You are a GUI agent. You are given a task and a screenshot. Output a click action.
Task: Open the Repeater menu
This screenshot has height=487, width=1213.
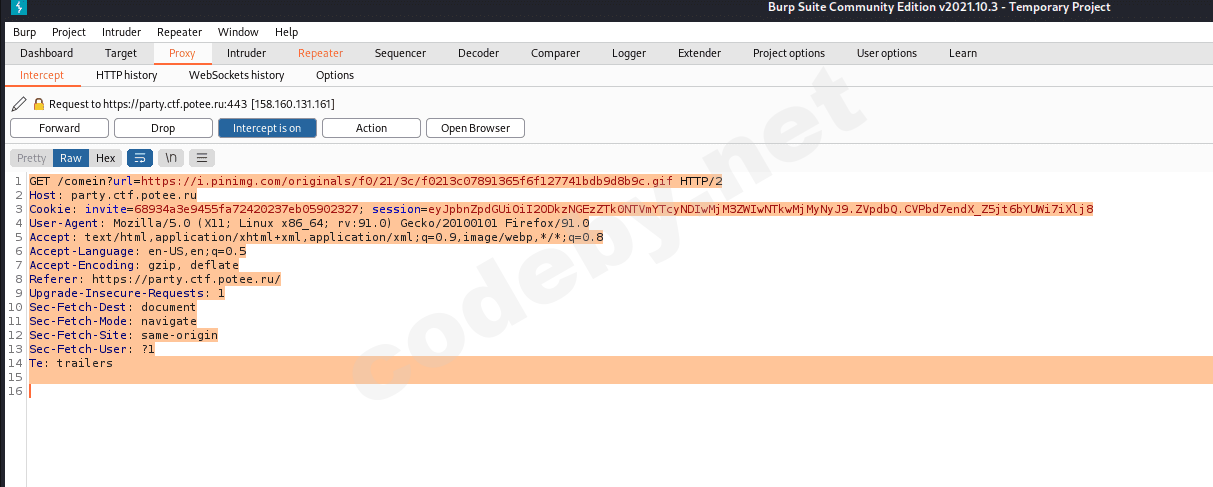pos(179,32)
